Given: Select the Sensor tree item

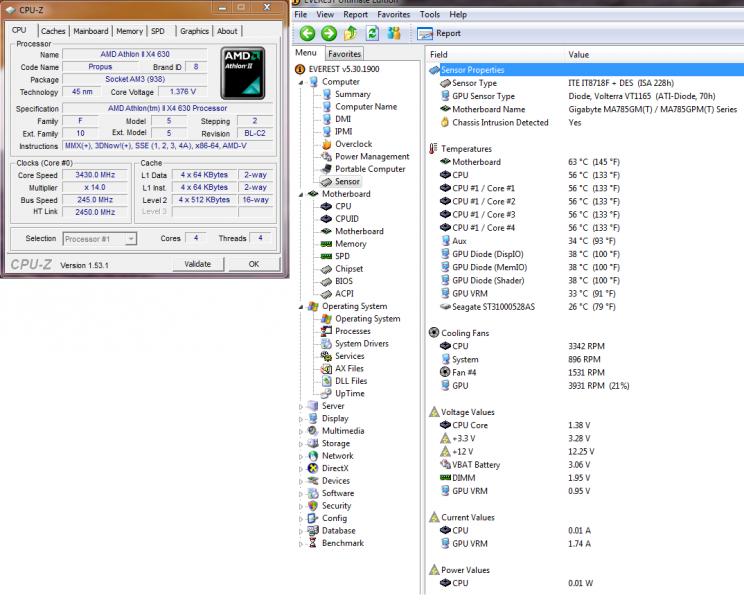Looking at the screenshot, I should pyautogui.click(x=347, y=181).
